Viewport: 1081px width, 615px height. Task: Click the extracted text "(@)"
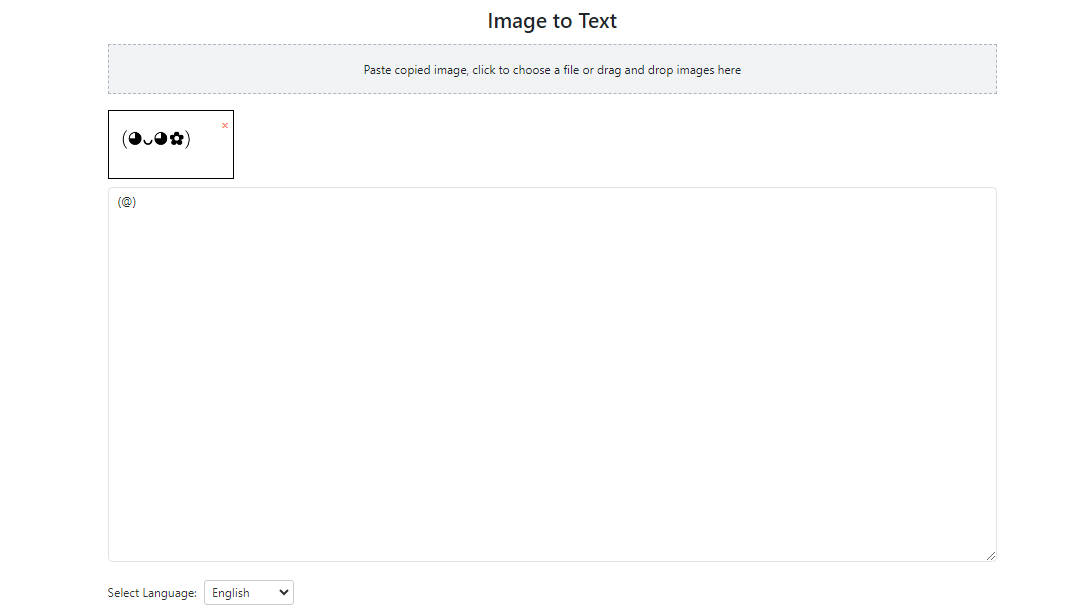pyautogui.click(x=126, y=201)
